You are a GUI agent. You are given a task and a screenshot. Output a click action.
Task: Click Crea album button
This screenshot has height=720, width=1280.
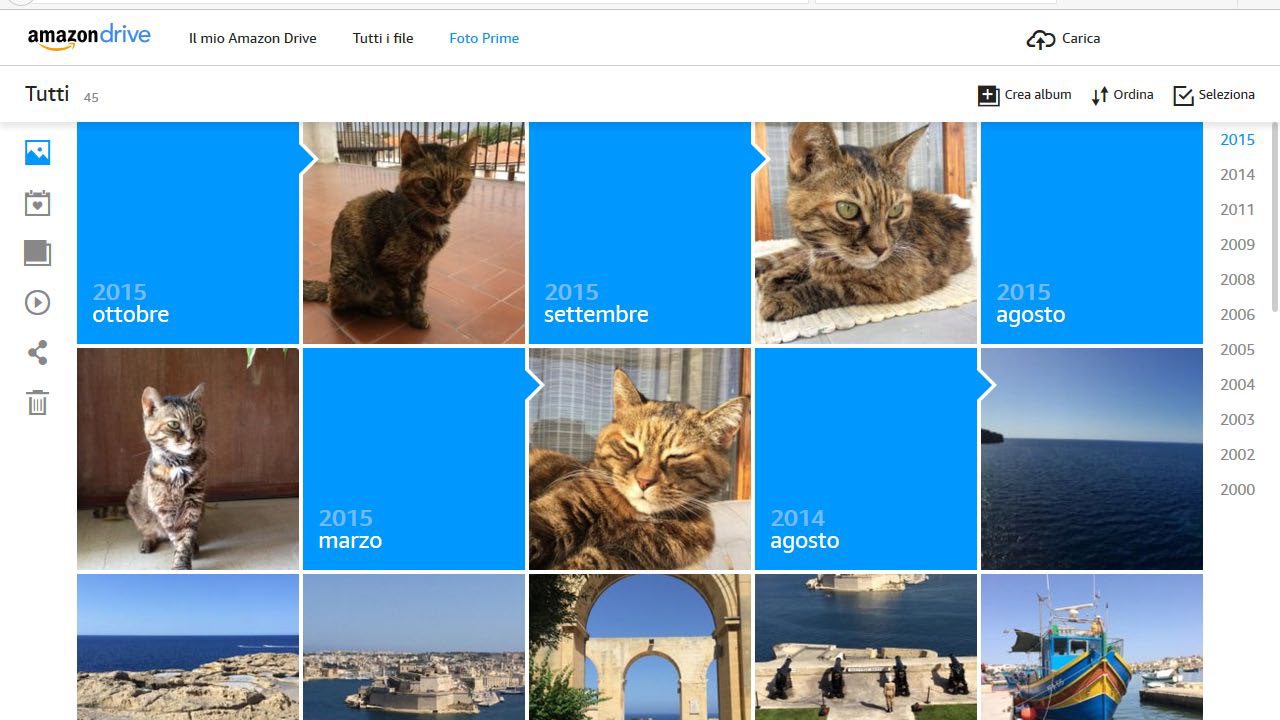pos(1024,95)
